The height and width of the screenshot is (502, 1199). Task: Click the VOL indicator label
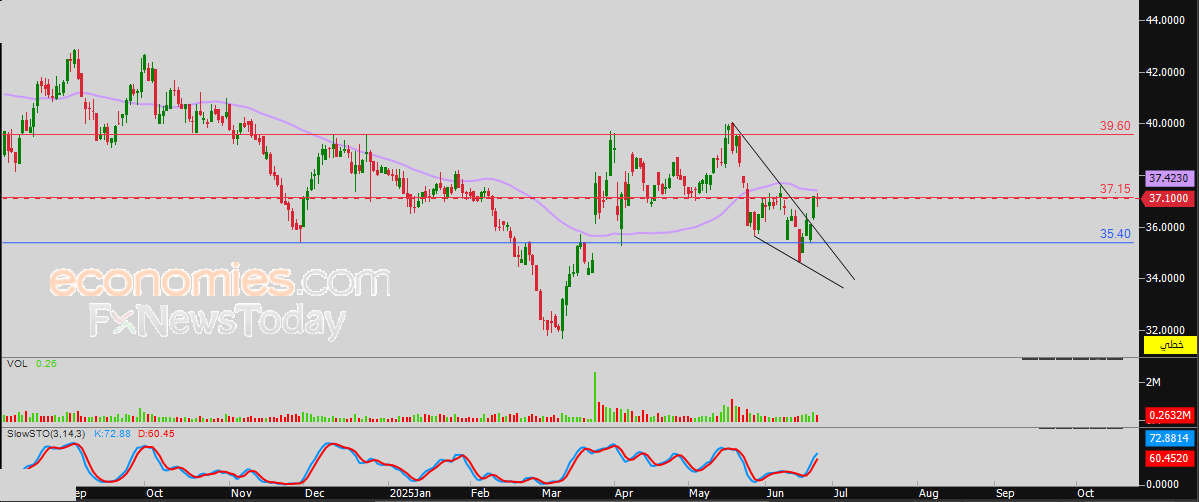(x=17, y=364)
